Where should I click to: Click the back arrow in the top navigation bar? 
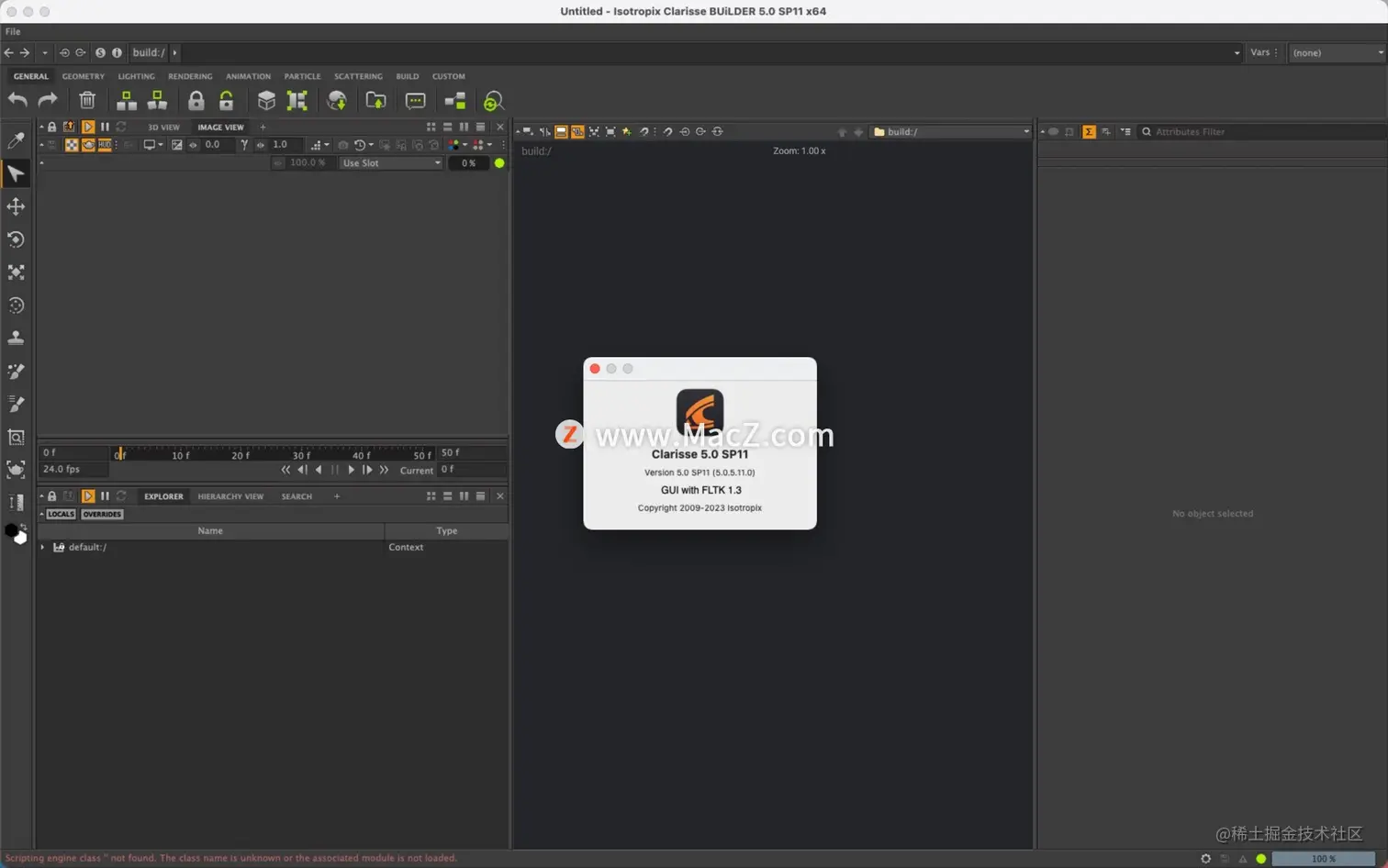[8, 52]
